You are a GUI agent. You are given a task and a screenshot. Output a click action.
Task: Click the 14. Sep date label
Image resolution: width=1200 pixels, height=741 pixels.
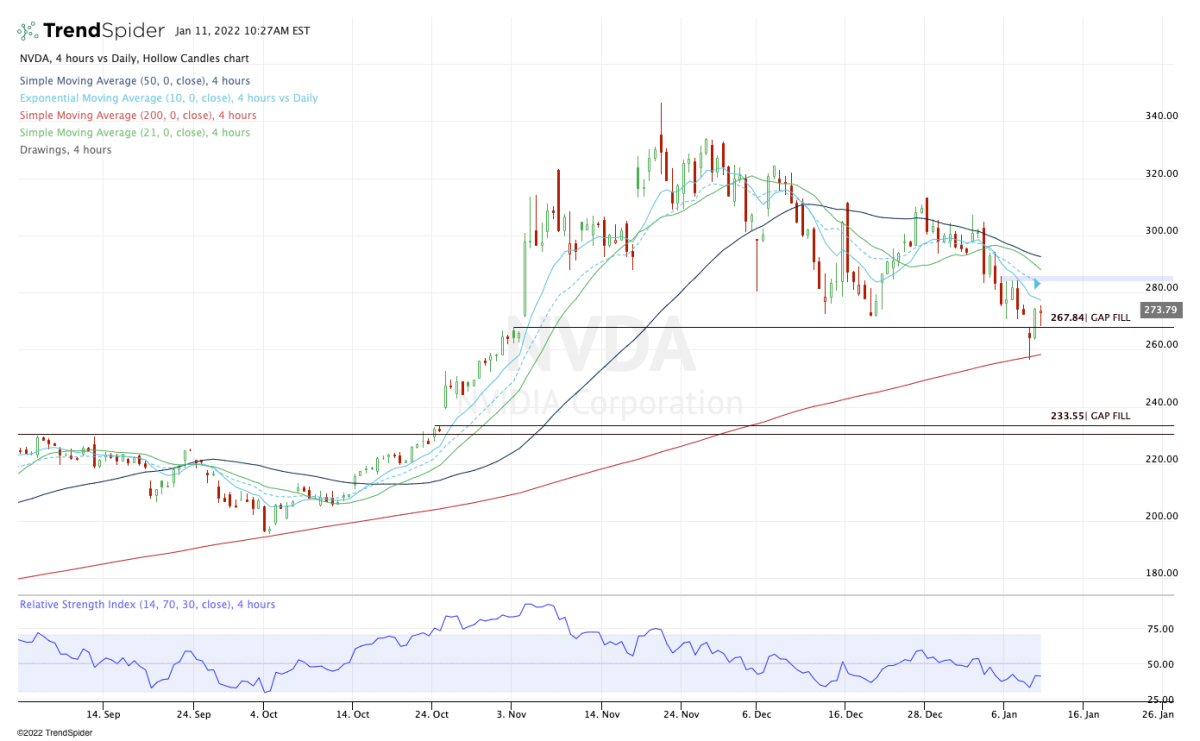click(105, 715)
